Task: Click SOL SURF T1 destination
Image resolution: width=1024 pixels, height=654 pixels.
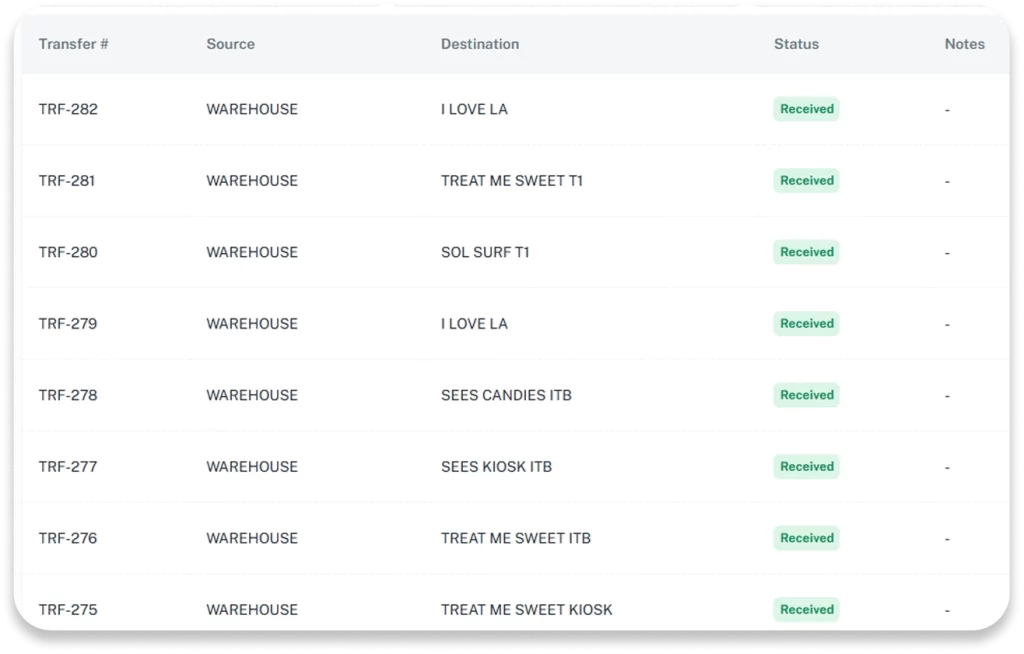Action: click(x=485, y=252)
